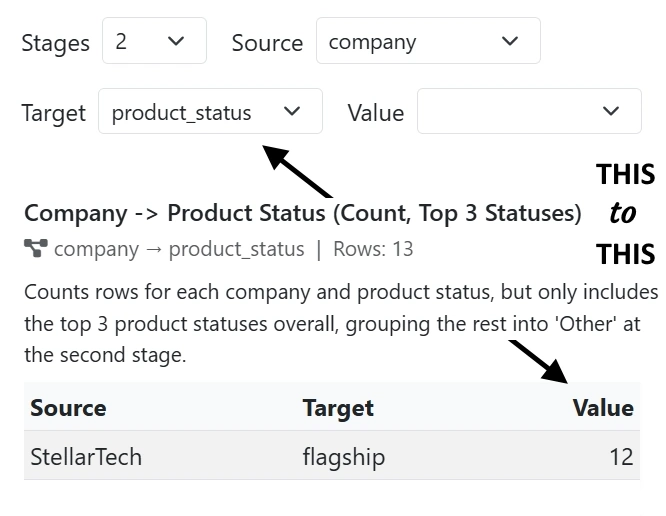Select the value 12 cell

(x=621, y=457)
